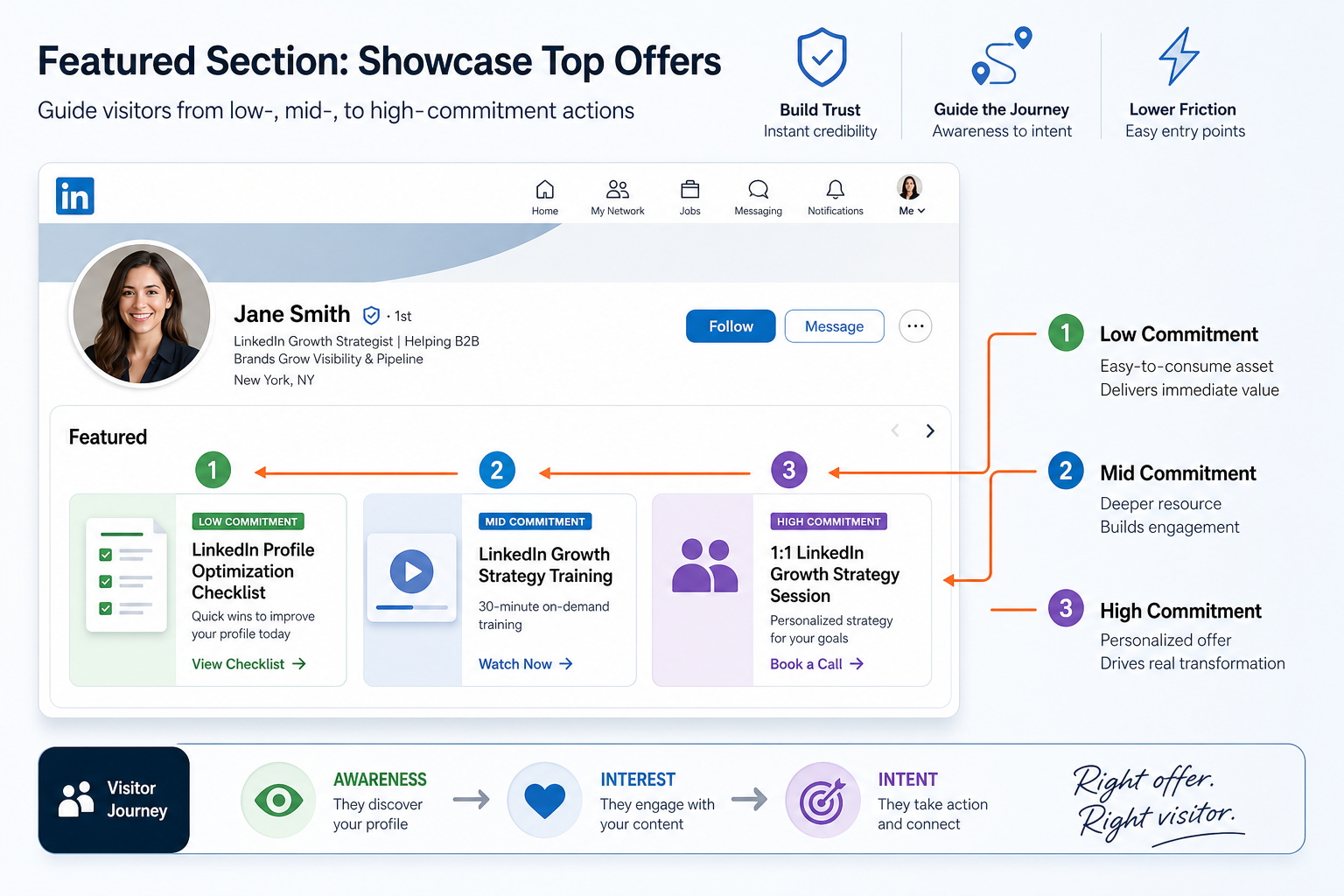The width and height of the screenshot is (1344, 896).
Task: Click the High Commitment legend heading
Action: coord(1180,611)
